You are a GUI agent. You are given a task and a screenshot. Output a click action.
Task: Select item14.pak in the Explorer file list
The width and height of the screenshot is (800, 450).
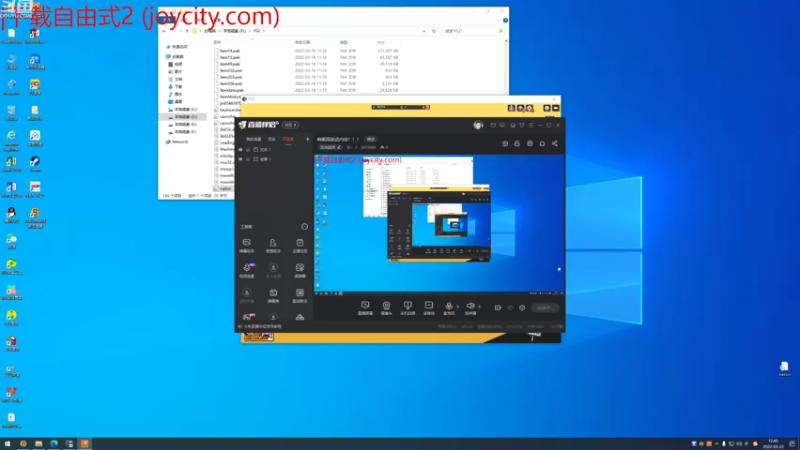coord(230,51)
